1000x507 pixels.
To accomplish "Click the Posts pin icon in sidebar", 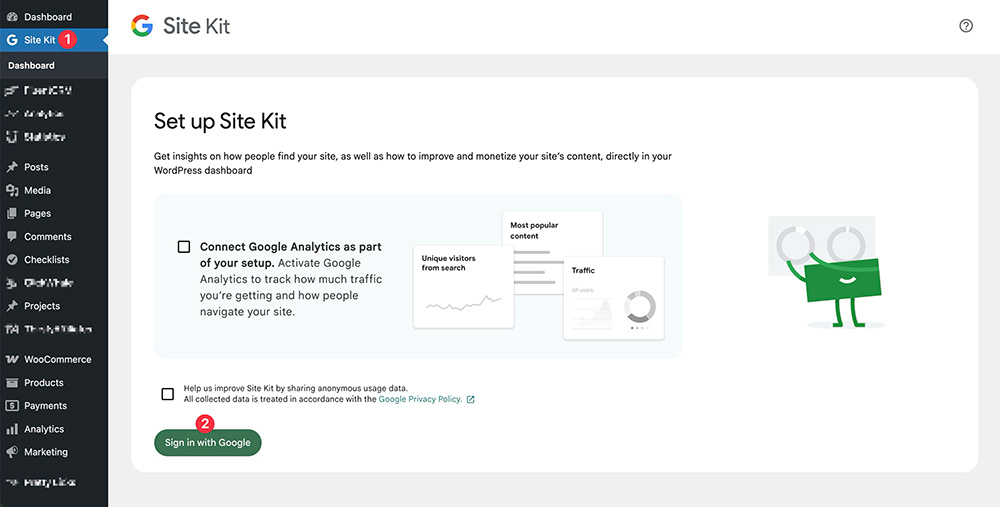I will 12,167.
